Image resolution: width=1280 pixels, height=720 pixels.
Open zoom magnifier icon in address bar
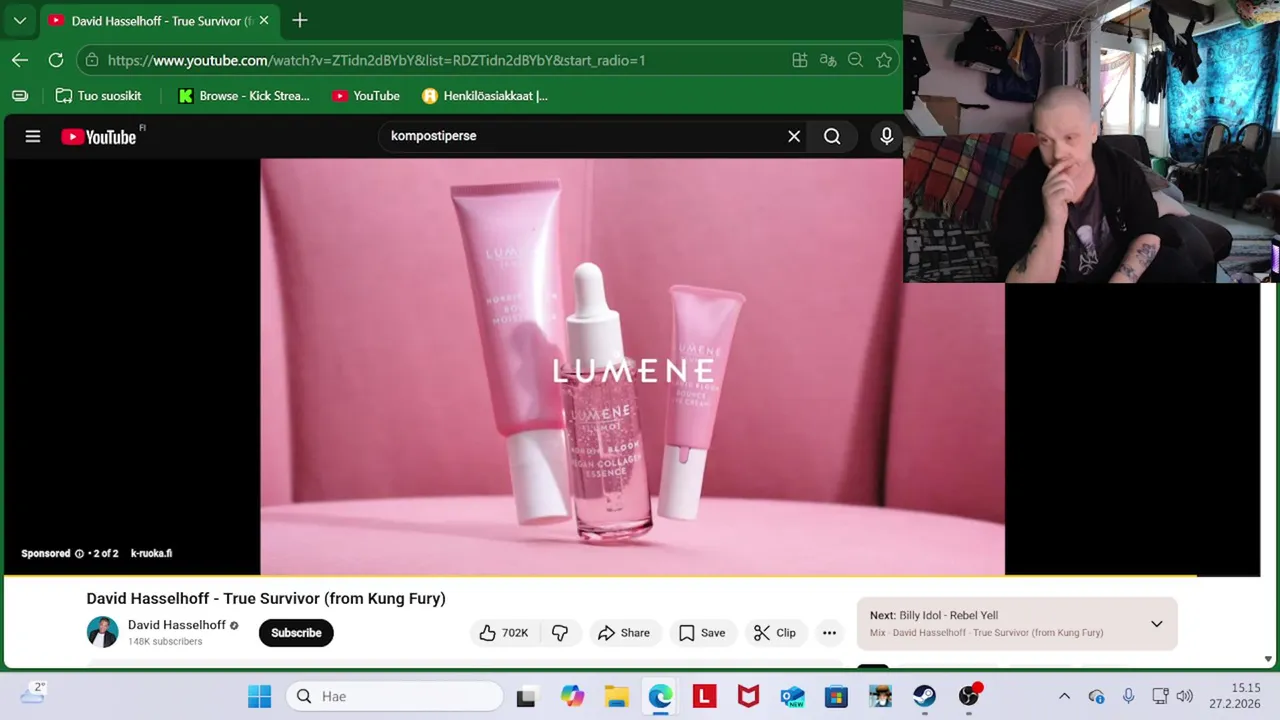855,60
